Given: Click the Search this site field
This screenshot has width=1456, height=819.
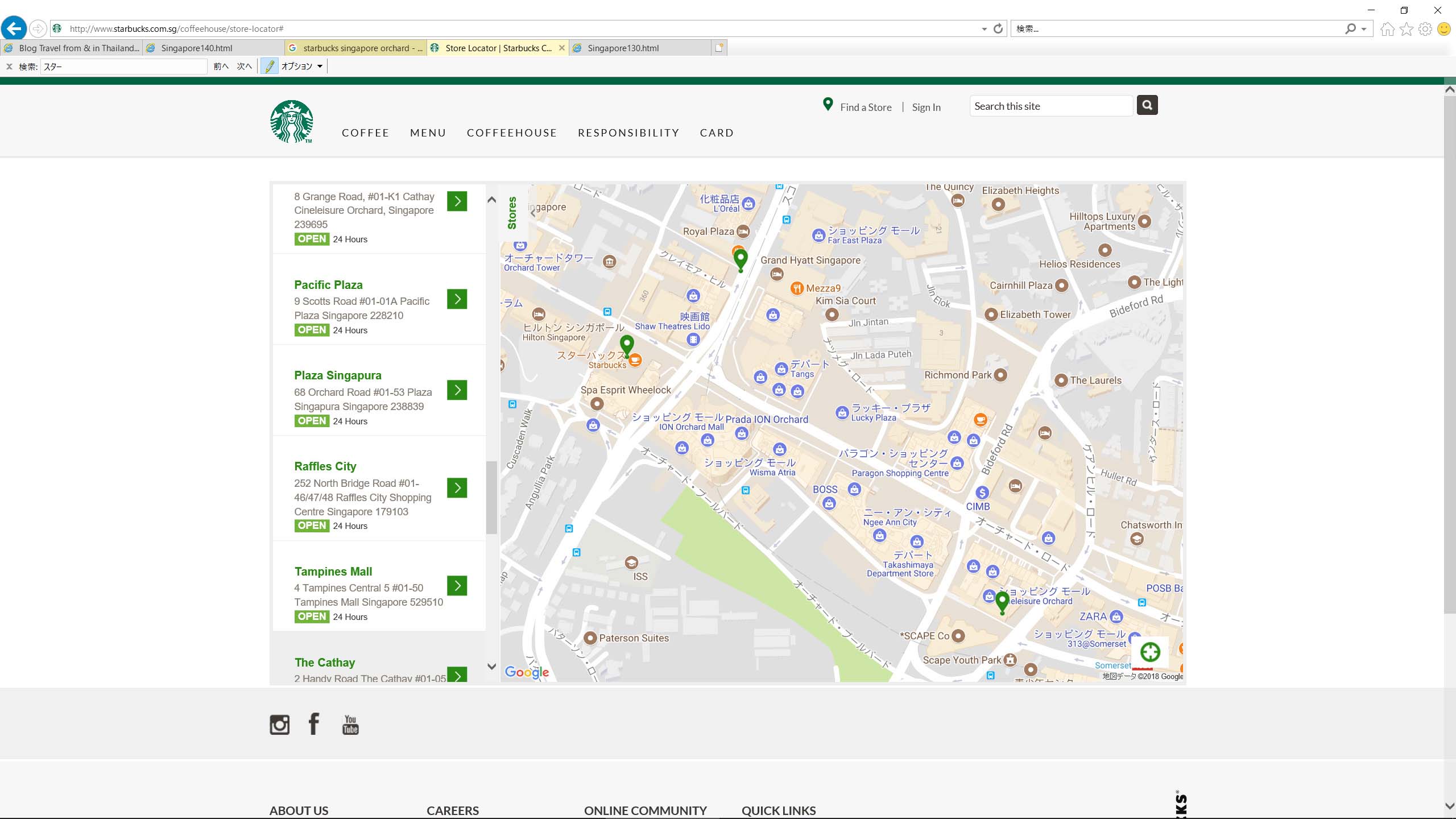Looking at the screenshot, I should tap(1051, 106).
